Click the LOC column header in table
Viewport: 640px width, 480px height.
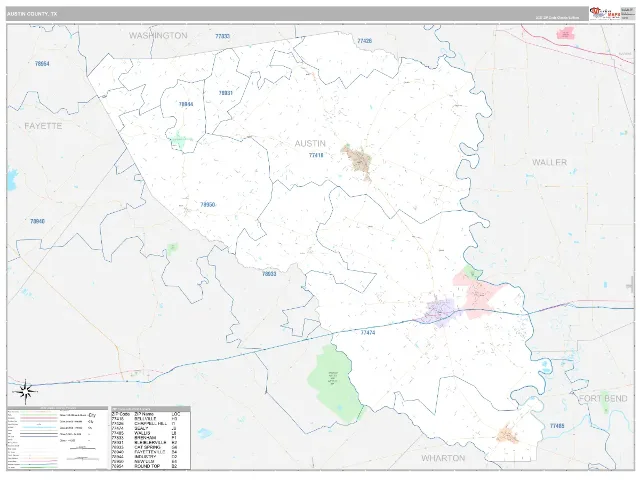(x=176, y=414)
